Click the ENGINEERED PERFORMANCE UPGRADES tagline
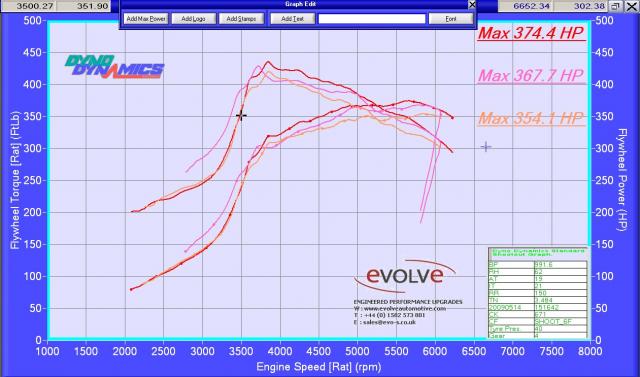640x377 pixels. tap(408, 302)
